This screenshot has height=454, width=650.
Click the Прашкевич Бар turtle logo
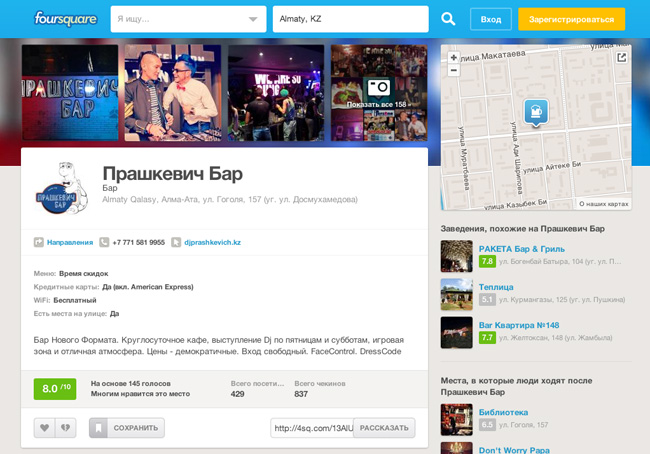62,188
